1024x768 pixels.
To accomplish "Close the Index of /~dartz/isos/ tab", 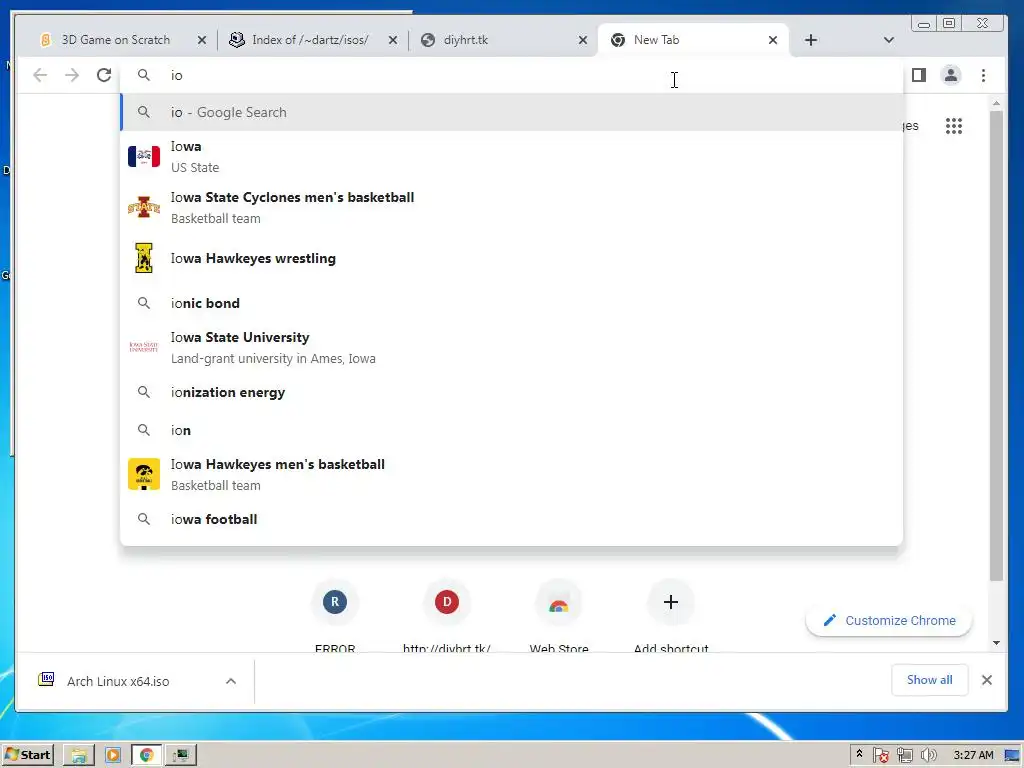I will (392, 40).
